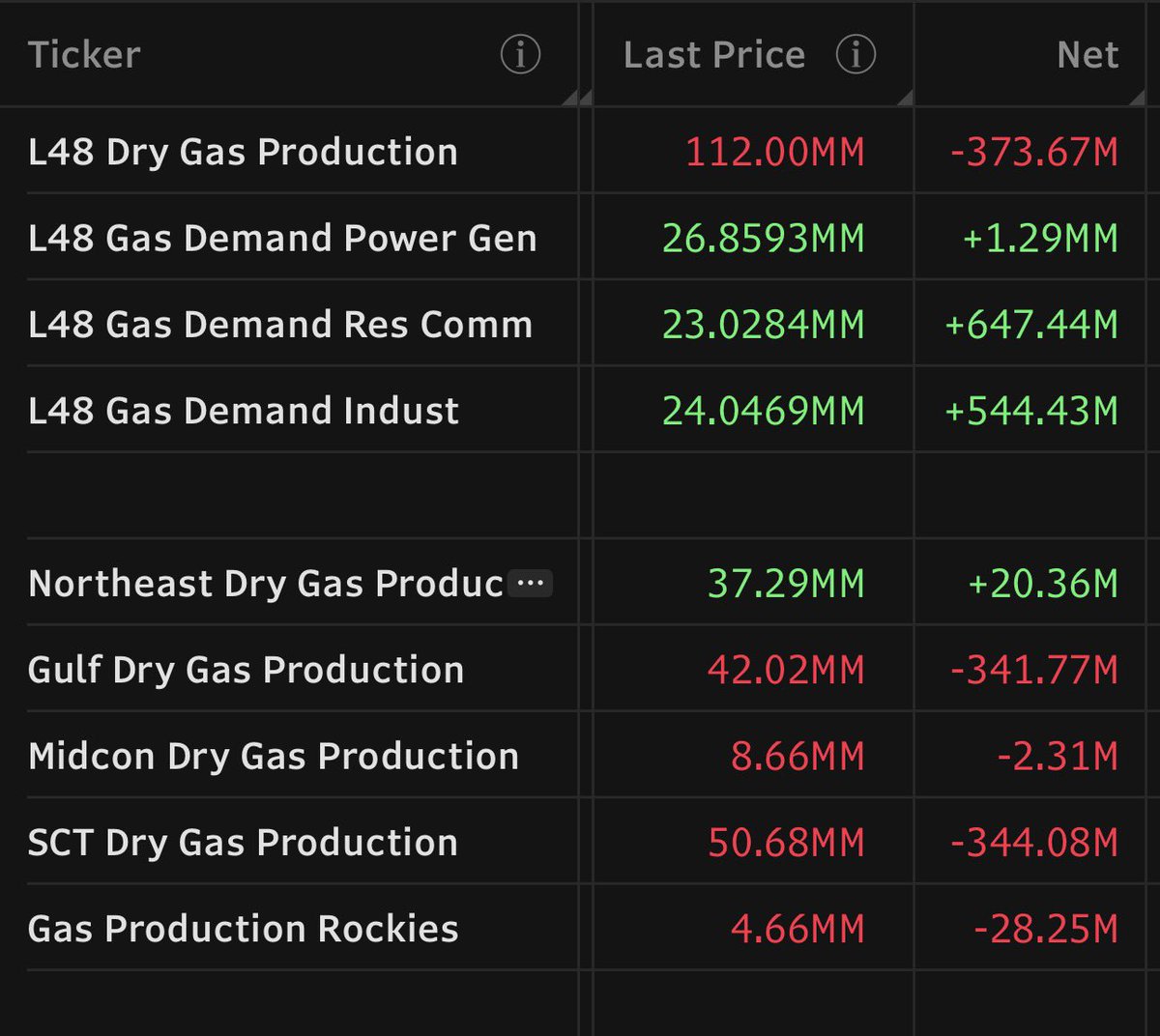Click the +647.44M net change value
1160x1036 pixels.
(x=1031, y=324)
